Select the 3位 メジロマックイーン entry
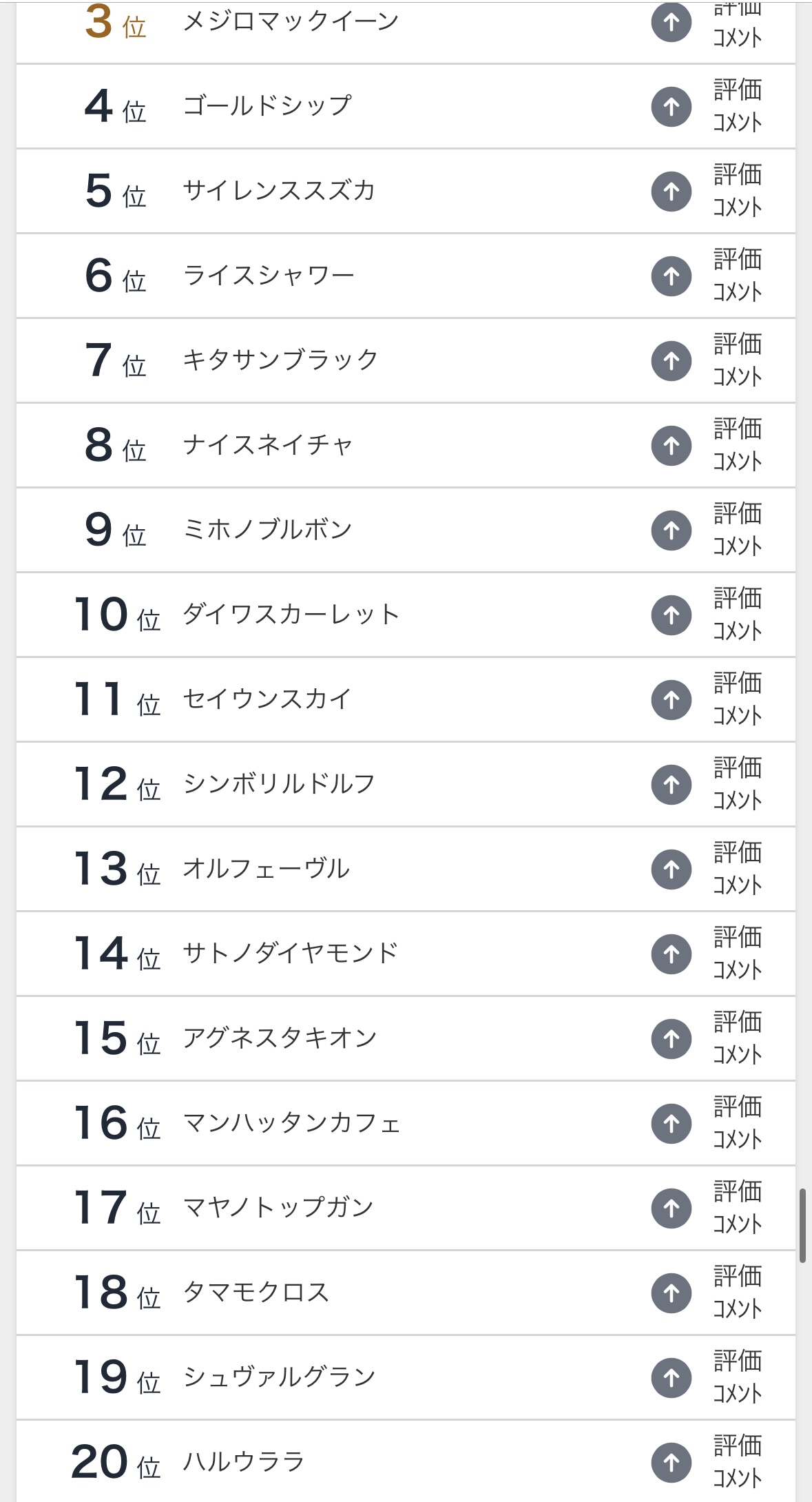 pyautogui.click(x=290, y=21)
